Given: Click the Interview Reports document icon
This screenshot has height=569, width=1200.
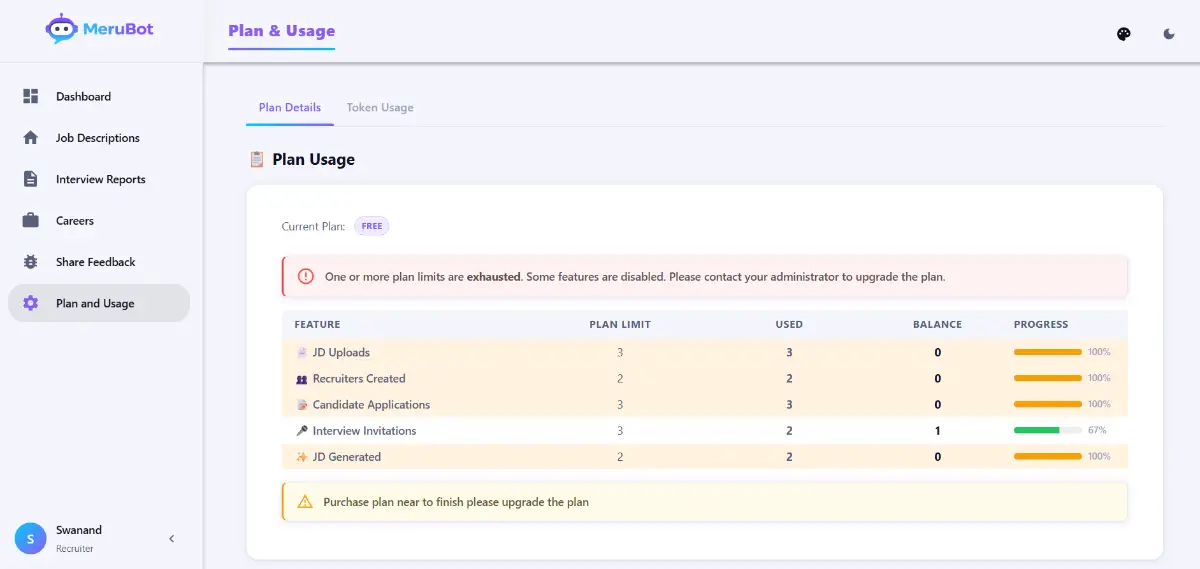Looking at the screenshot, I should pyautogui.click(x=31, y=179).
